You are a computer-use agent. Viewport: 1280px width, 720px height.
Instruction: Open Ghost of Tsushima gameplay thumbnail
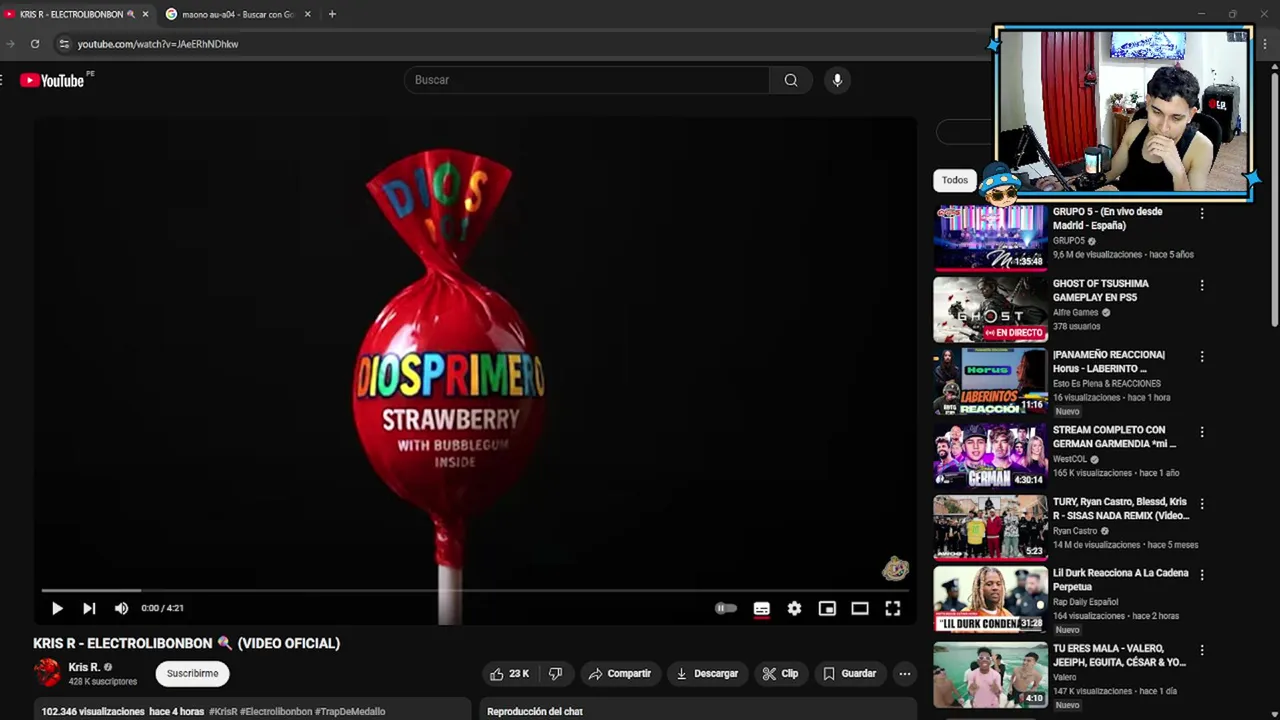tap(990, 310)
